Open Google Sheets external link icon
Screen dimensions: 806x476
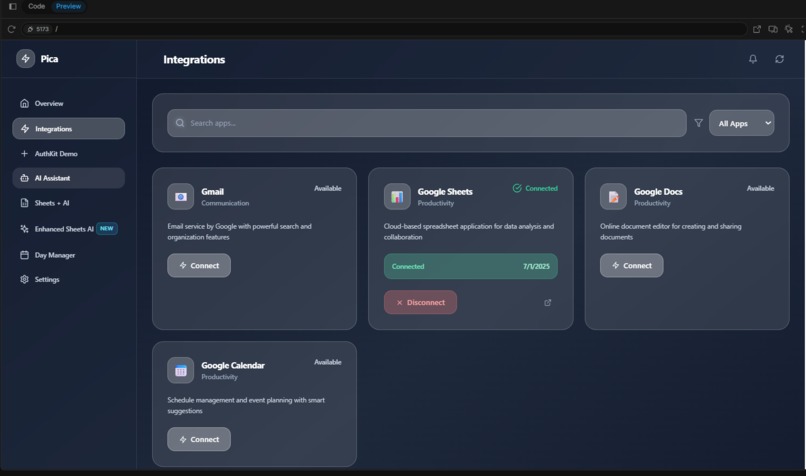547,303
